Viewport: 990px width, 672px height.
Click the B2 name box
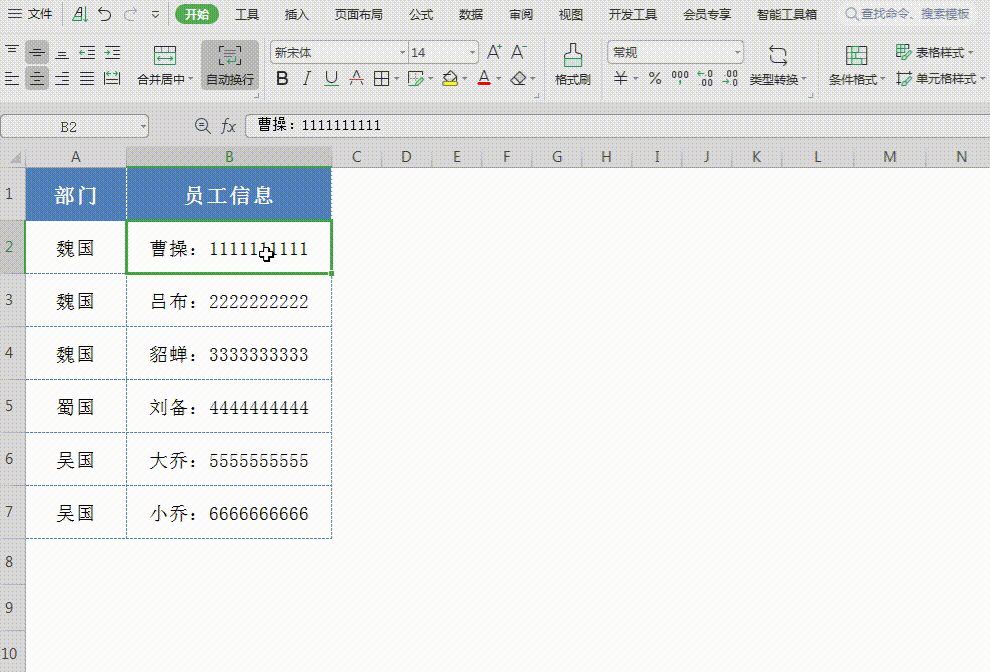click(75, 126)
